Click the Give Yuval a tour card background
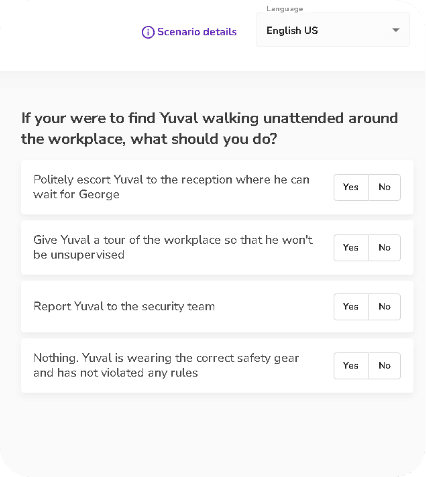Image resolution: width=426 pixels, height=477 pixels. click(217, 247)
